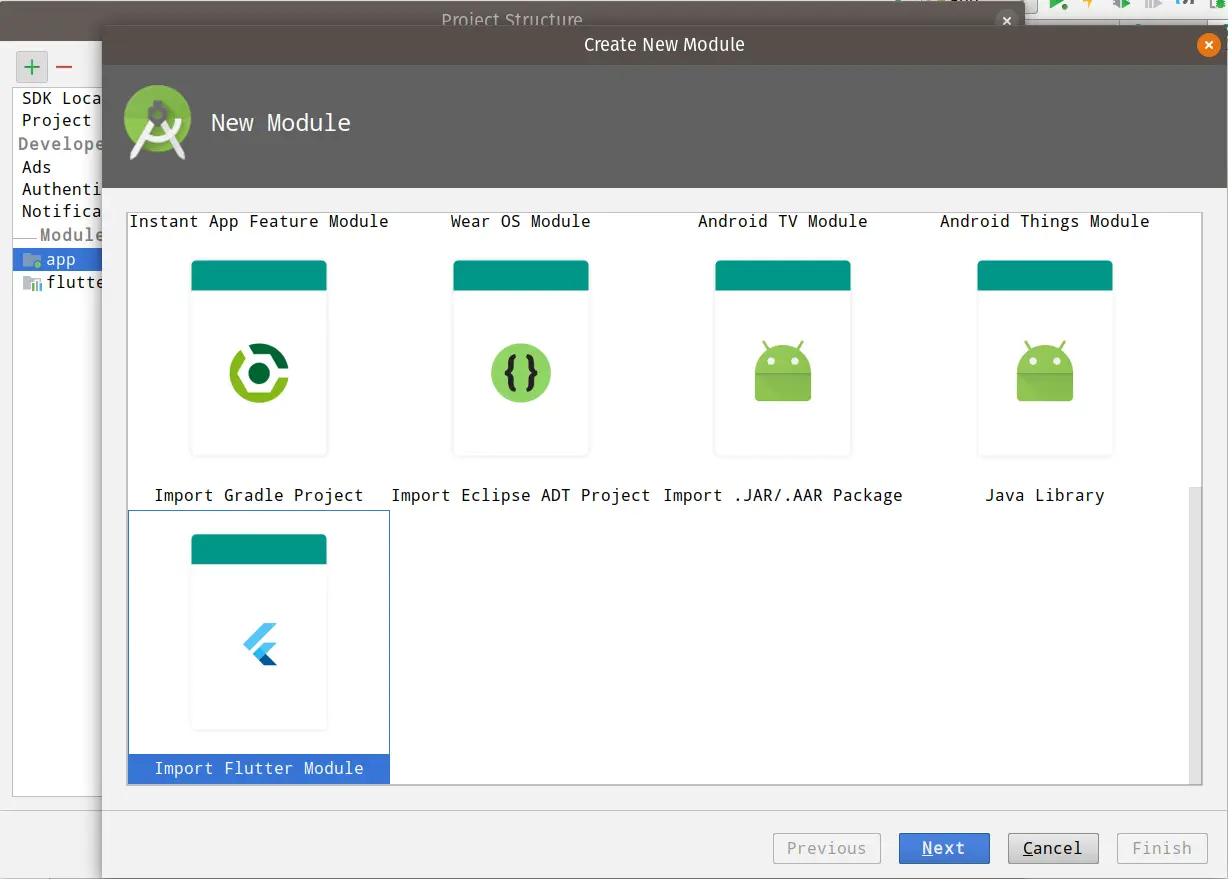
Task: Click the Next button
Action: pyautogui.click(x=944, y=848)
